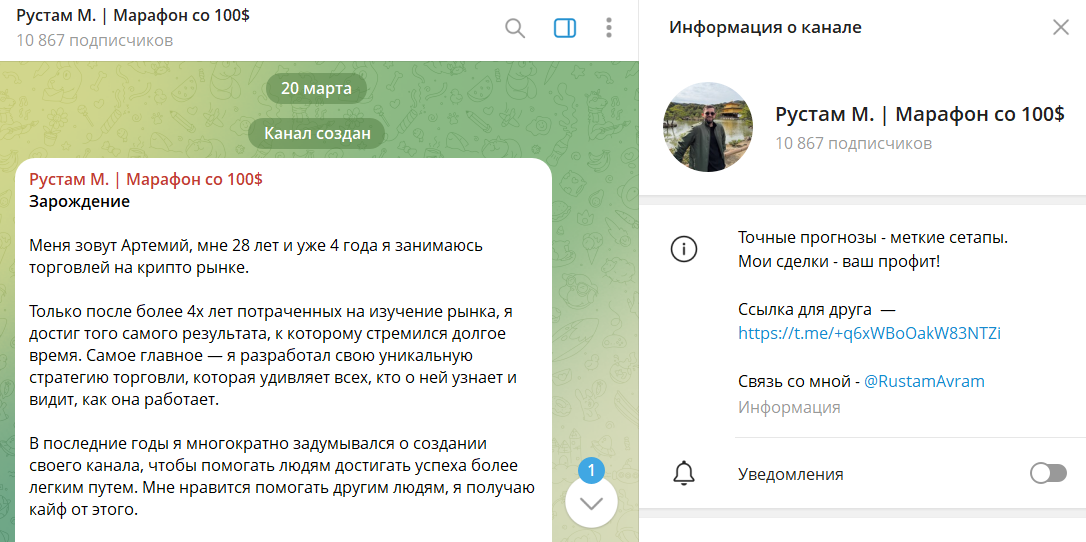This screenshot has width=1086, height=542.
Task: Click the circled info icon
Action: (x=683, y=249)
